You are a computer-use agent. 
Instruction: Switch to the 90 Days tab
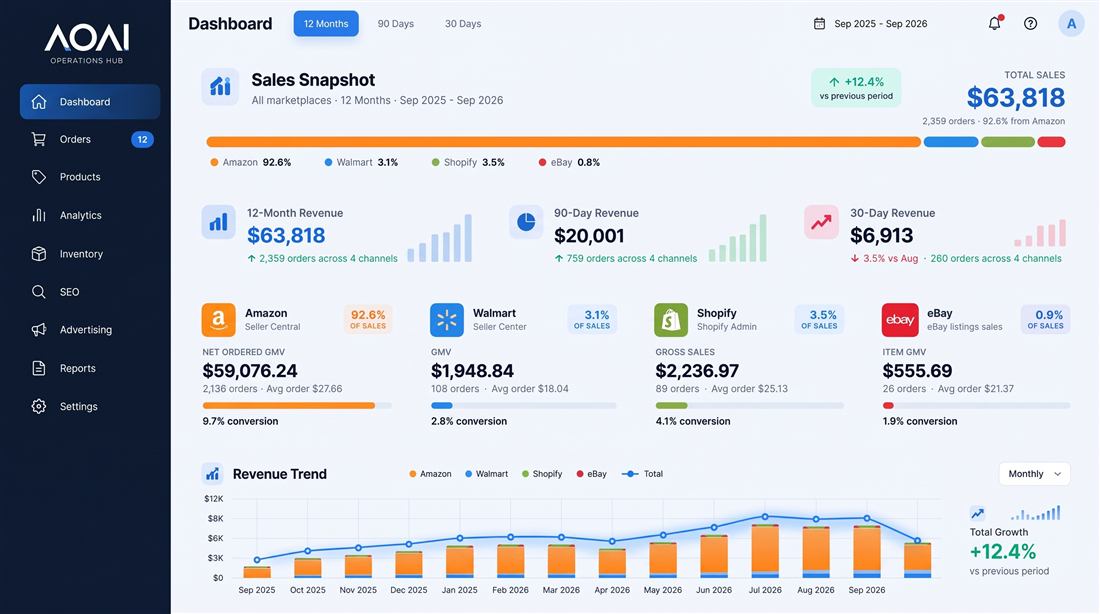click(396, 23)
